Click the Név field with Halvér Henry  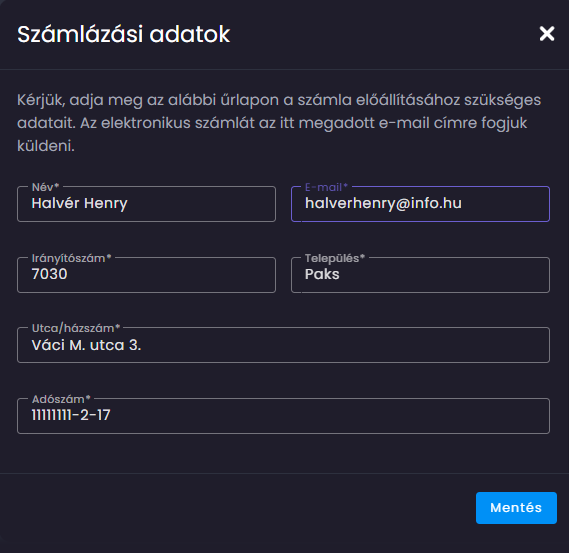click(x=146, y=204)
